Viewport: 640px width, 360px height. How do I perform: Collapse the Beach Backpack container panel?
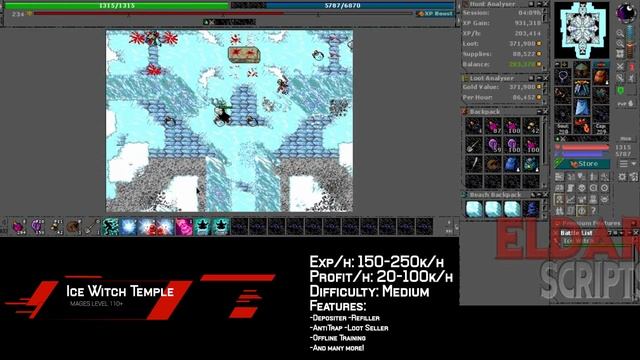(x=539, y=195)
